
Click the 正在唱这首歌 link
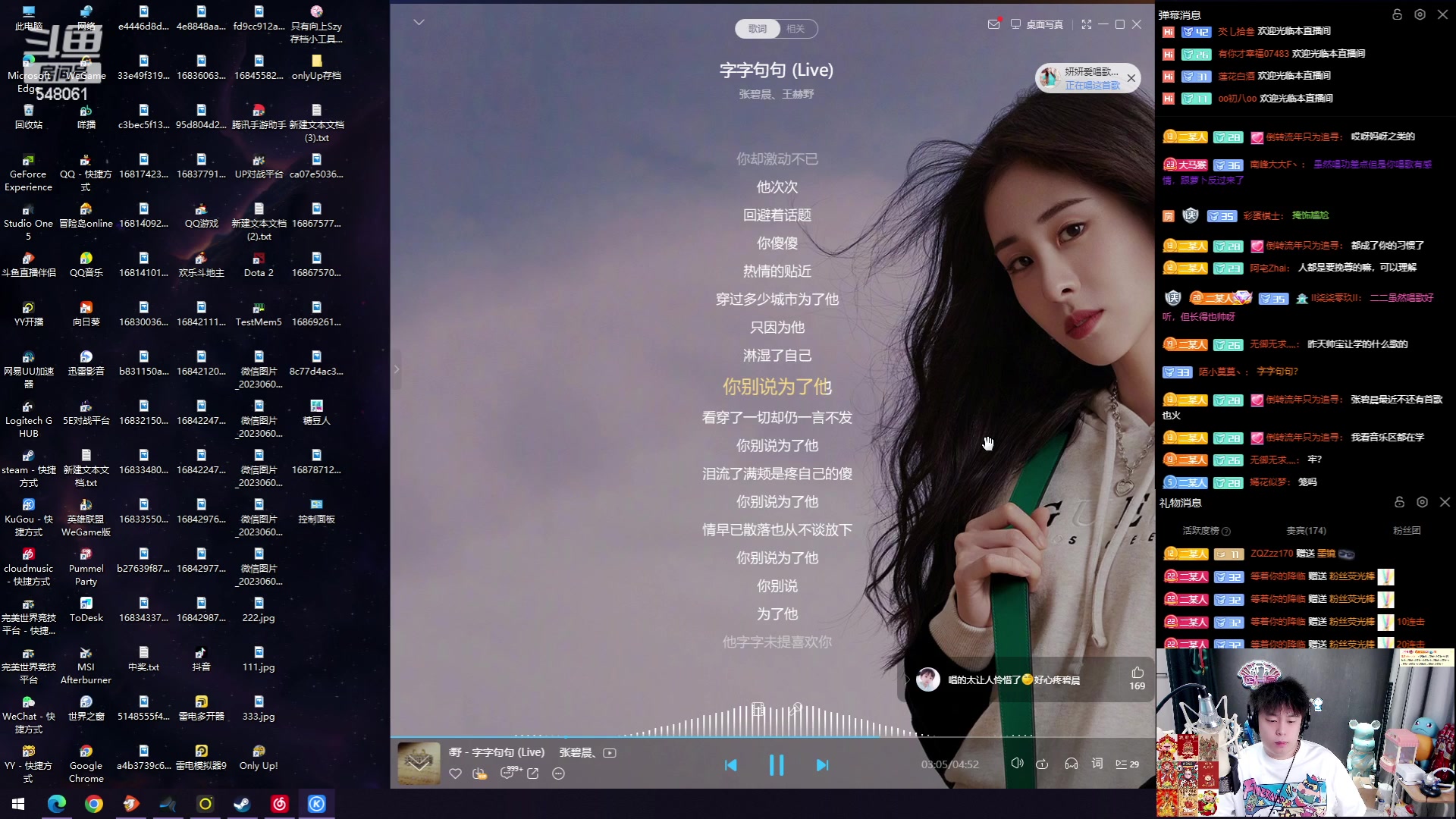pos(1092,86)
